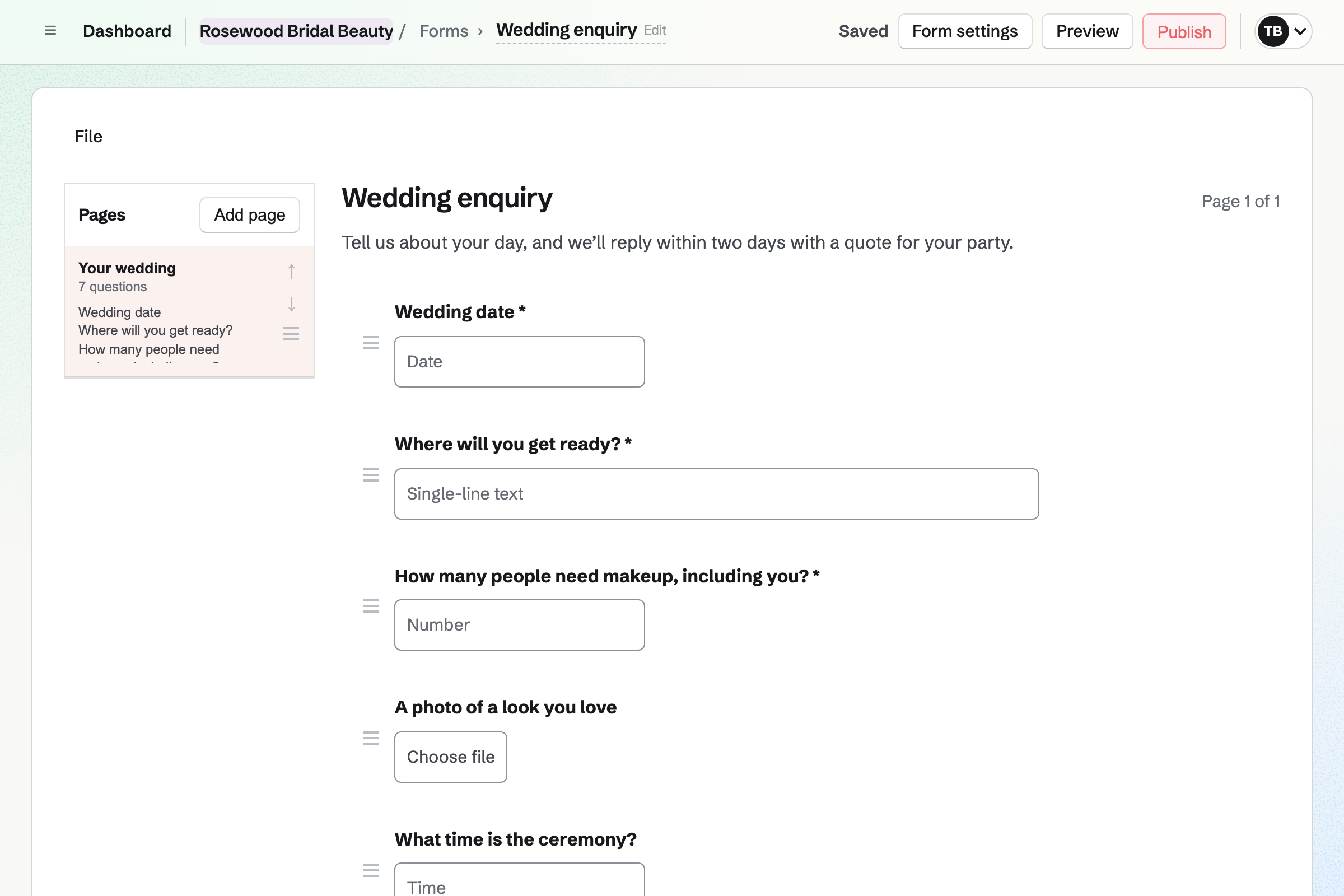Image resolution: width=1344 pixels, height=896 pixels.
Task: Navigate to Forms breadcrumb
Action: coord(444,31)
